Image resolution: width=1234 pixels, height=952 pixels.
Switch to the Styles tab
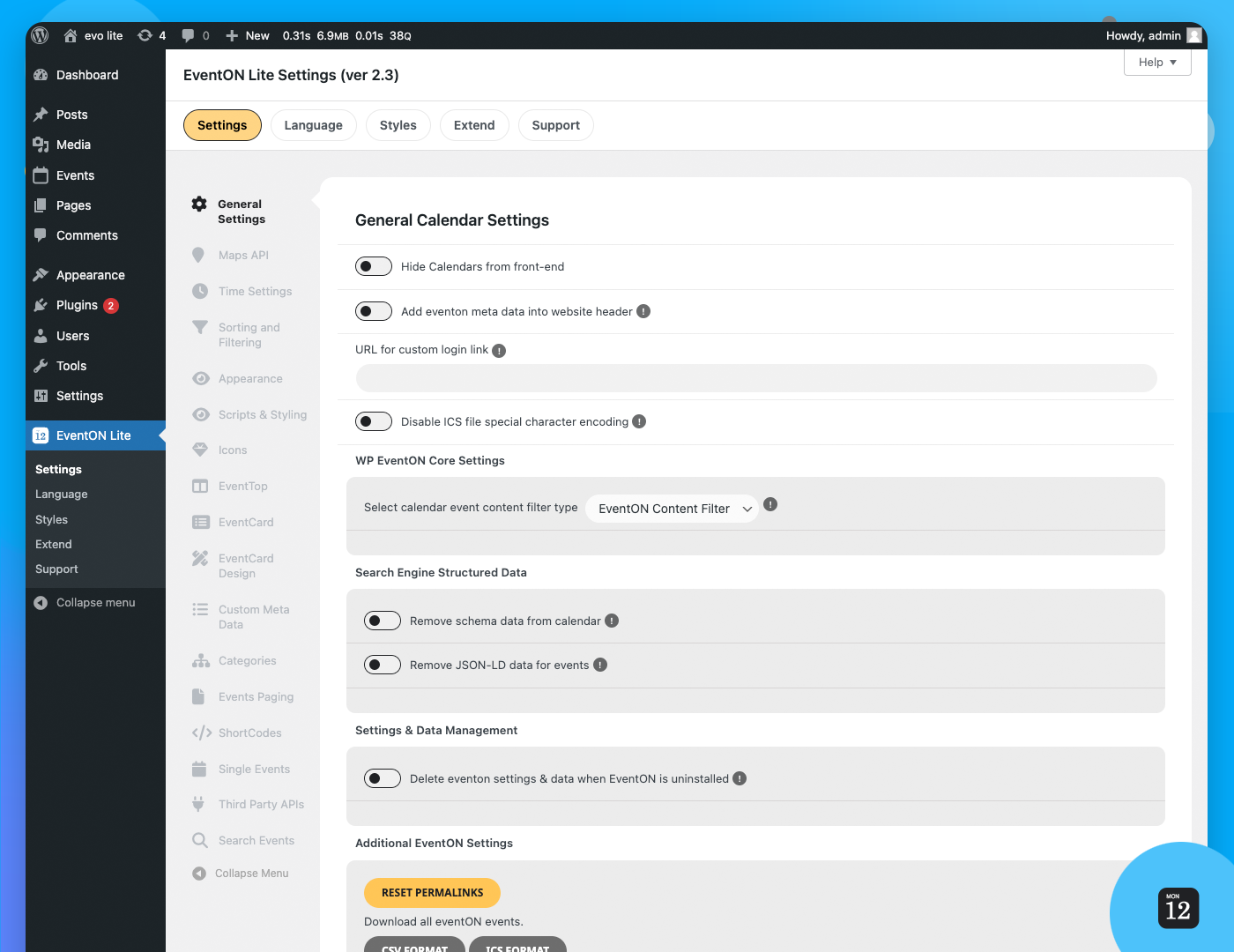398,125
